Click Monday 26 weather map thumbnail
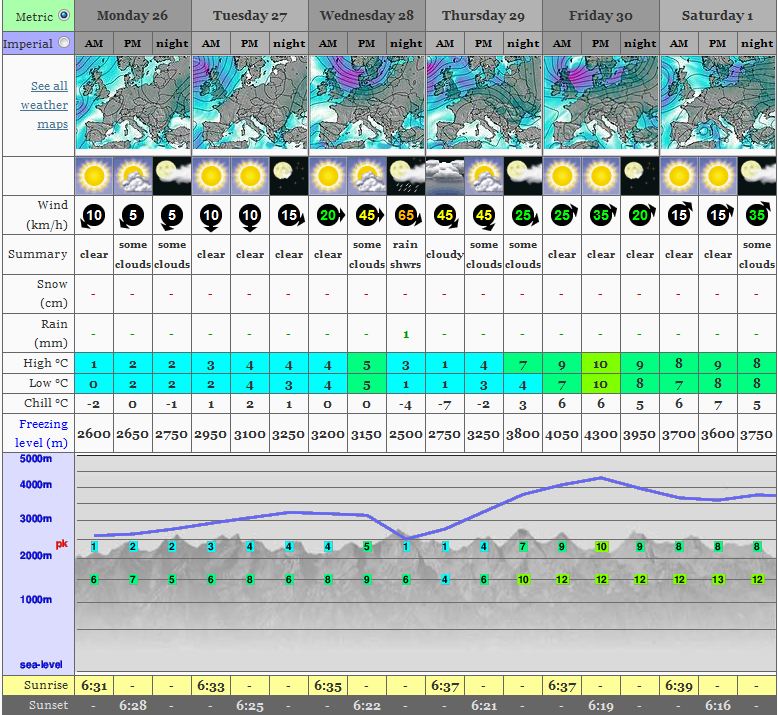778x715 pixels. [x=132, y=103]
